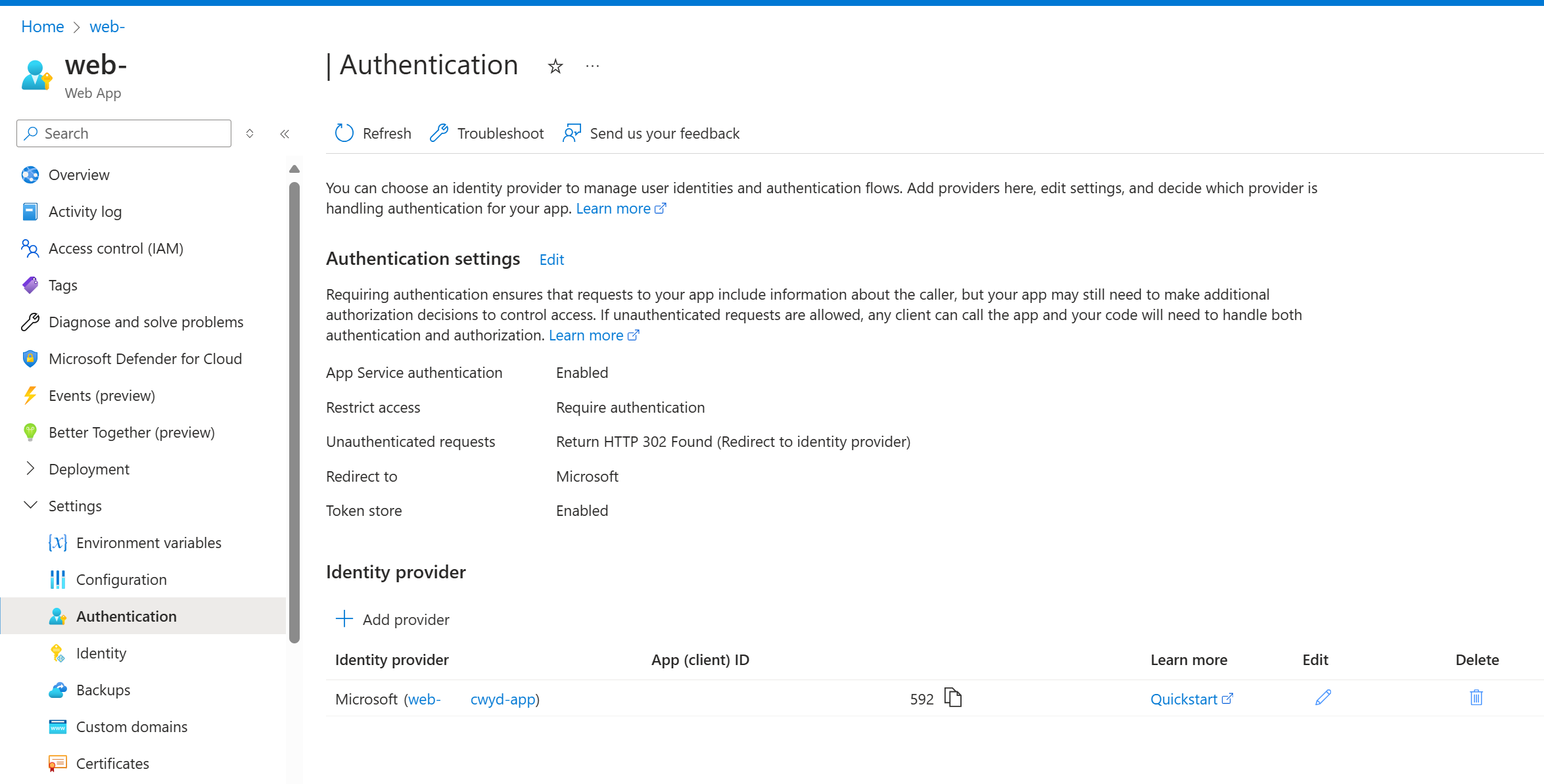Copy the App client ID
This screenshot has height=784, width=1544.
coord(953,697)
